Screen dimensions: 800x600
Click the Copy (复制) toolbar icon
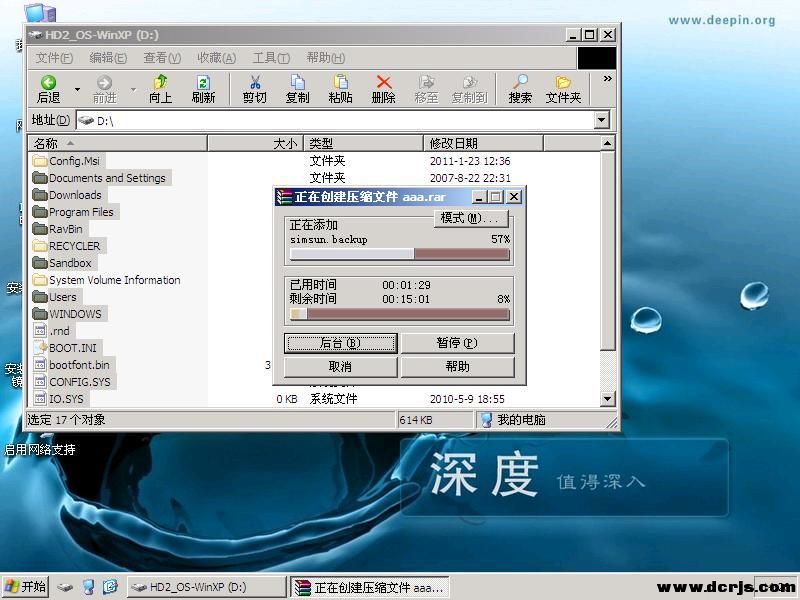click(297, 83)
